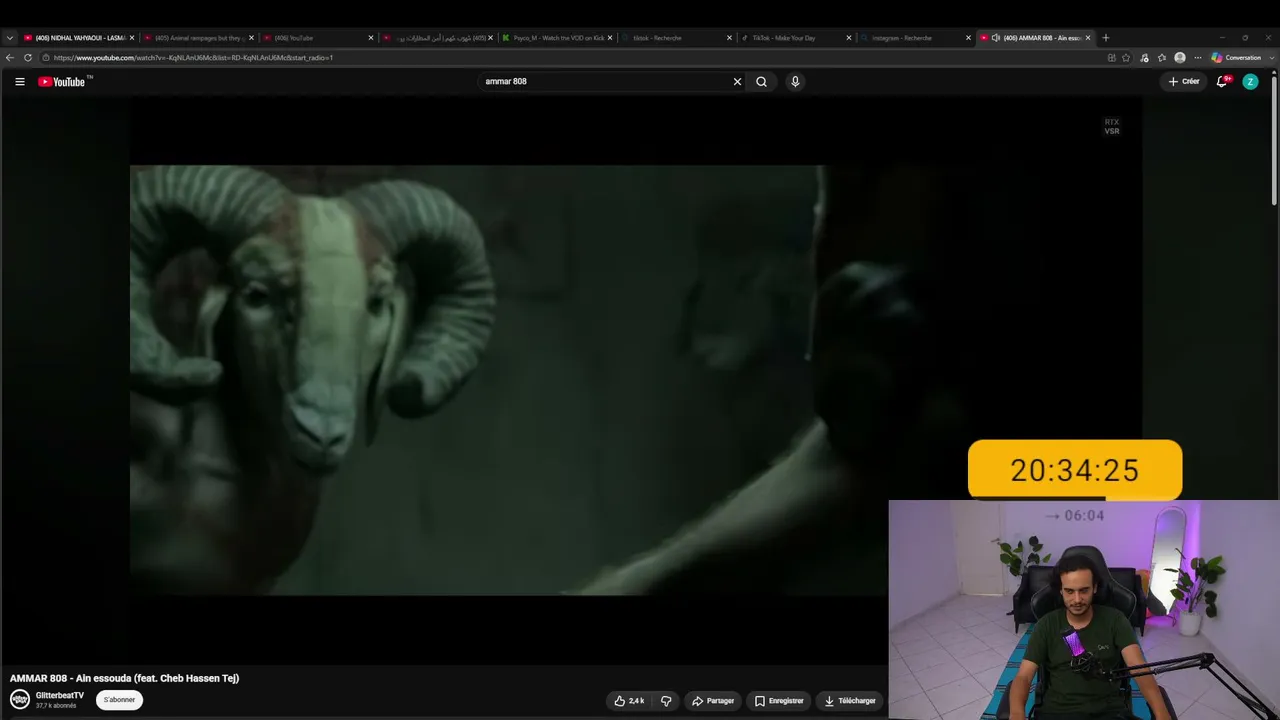This screenshot has width=1280, height=720.
Task: Close the NIDHAL YAHYAOUI tab
Action: tap(131, 38)
